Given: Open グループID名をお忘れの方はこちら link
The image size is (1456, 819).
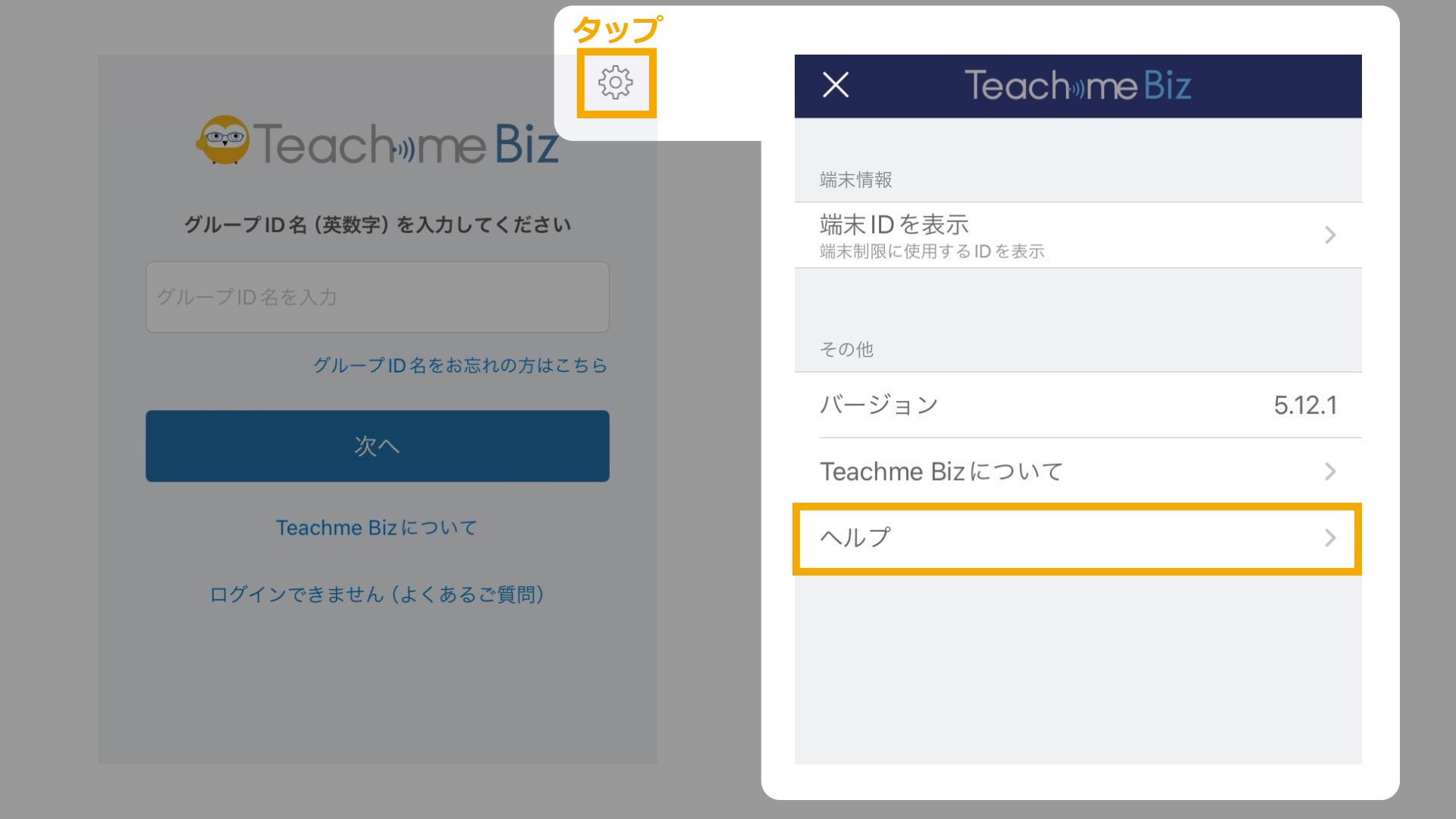Looking at the screenshot, I should (x=460, y=365).
